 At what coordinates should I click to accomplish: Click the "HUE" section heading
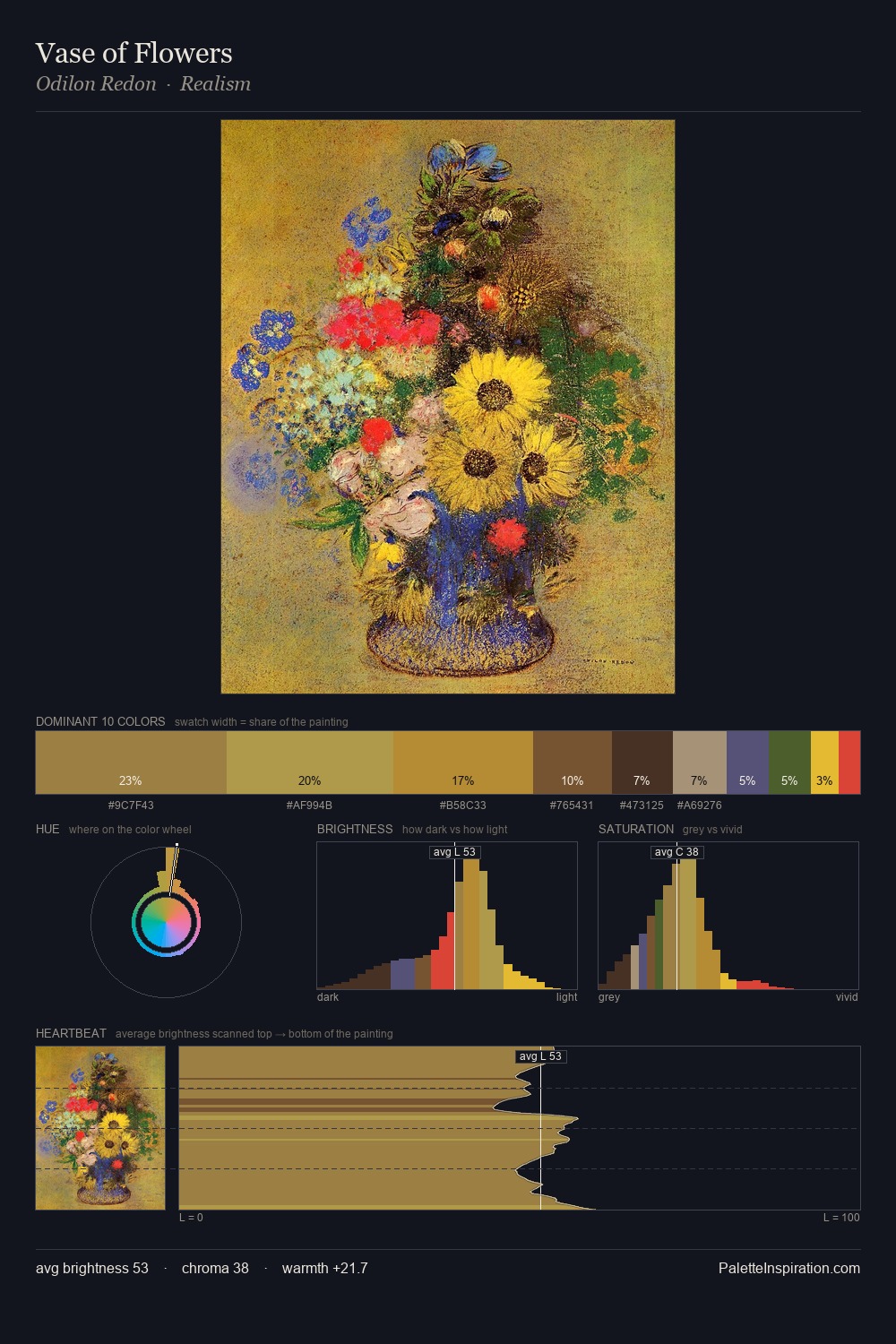pyautogui.click(x=47, y=829)
